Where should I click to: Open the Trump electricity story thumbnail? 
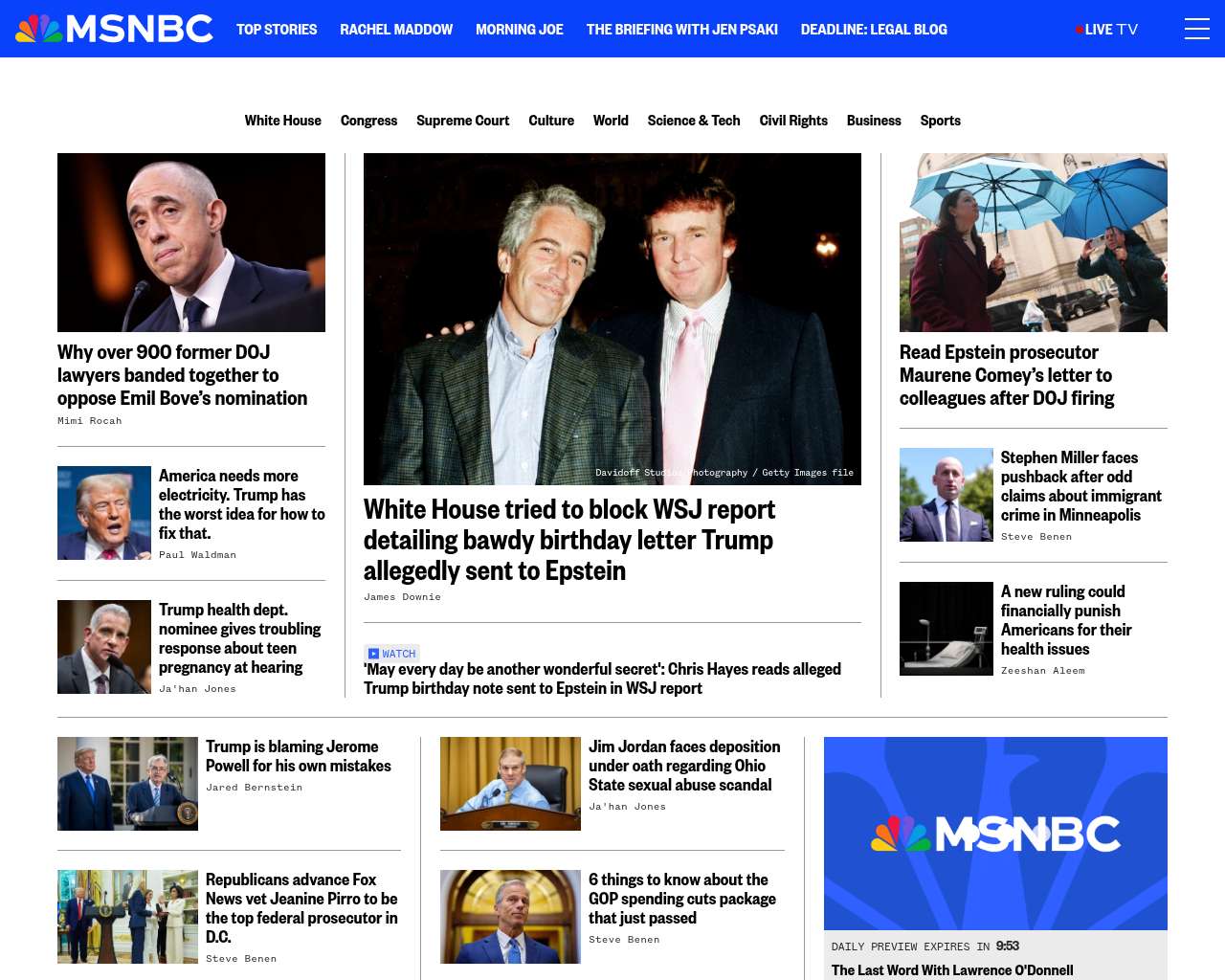click(104, 513)
